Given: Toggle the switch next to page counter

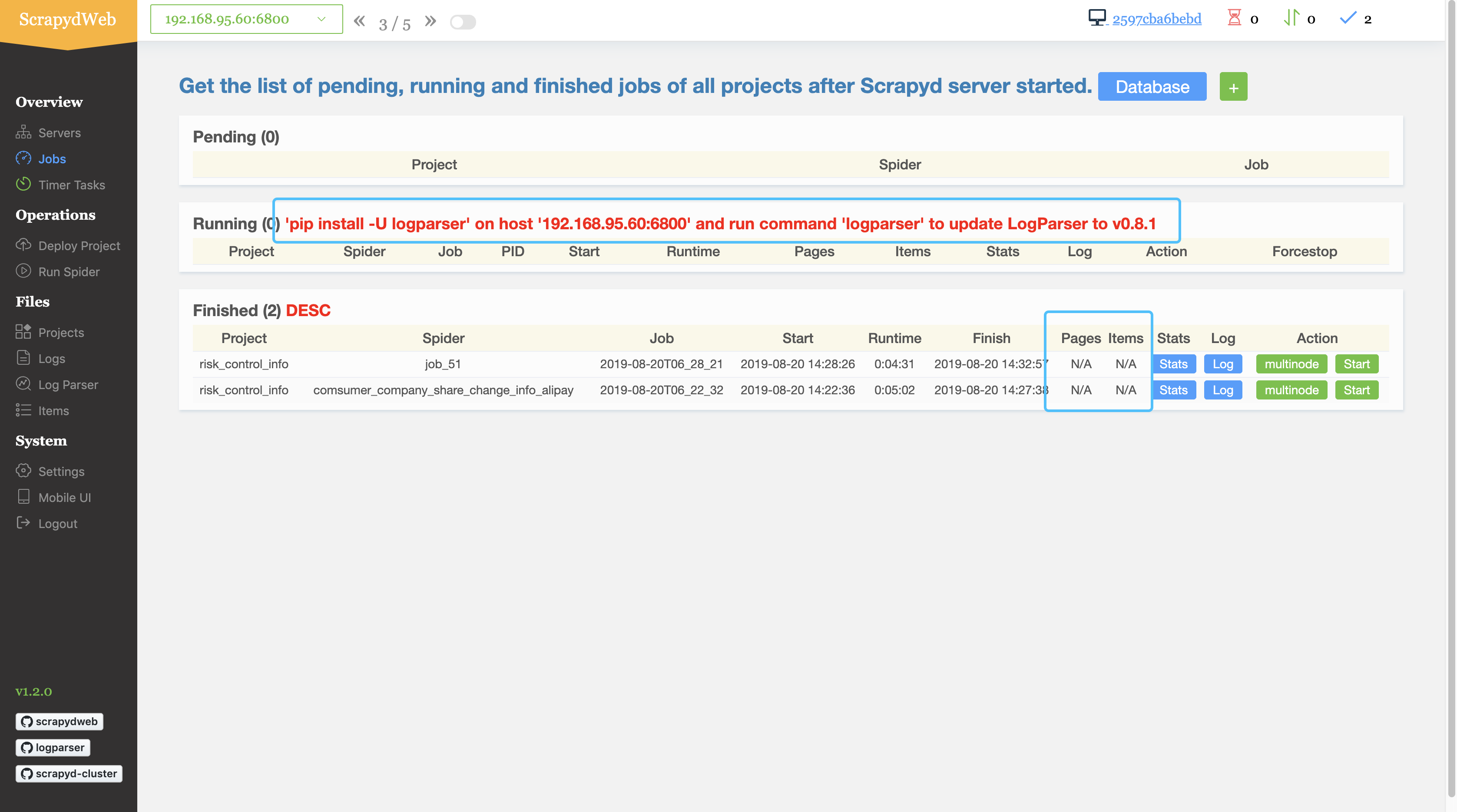Looking at the screenshot, I should [x=463, y=22].
